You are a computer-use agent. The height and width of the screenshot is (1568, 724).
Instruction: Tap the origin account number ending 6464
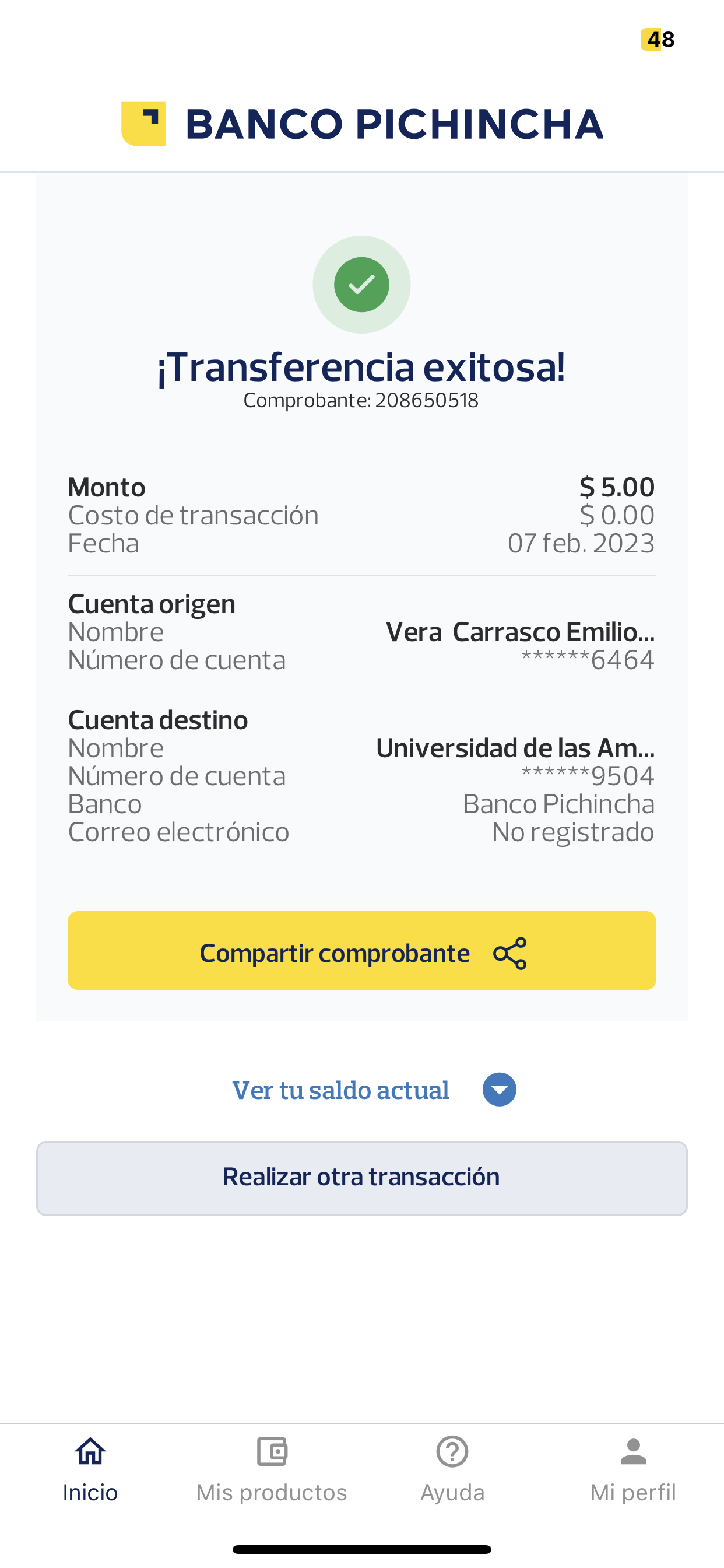(588, 660)
